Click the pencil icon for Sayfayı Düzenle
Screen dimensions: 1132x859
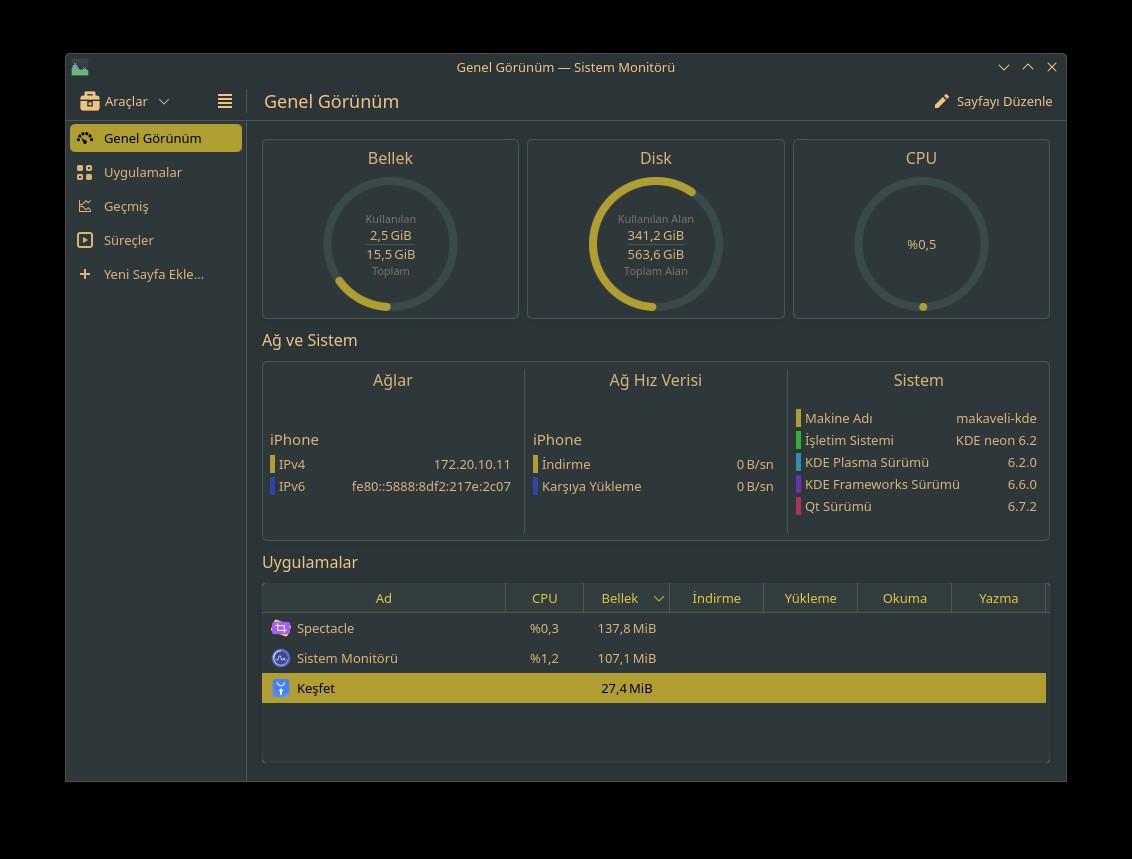(941, 101)
